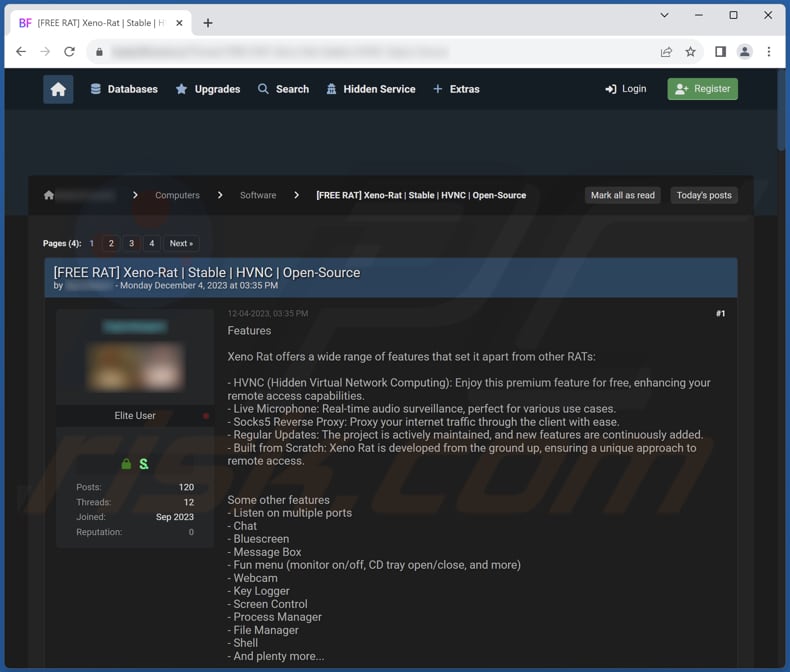The width and height of the screenshot is (790, 672).
Task: Click the forum home icon in navbar
Action: pos(58,89)
